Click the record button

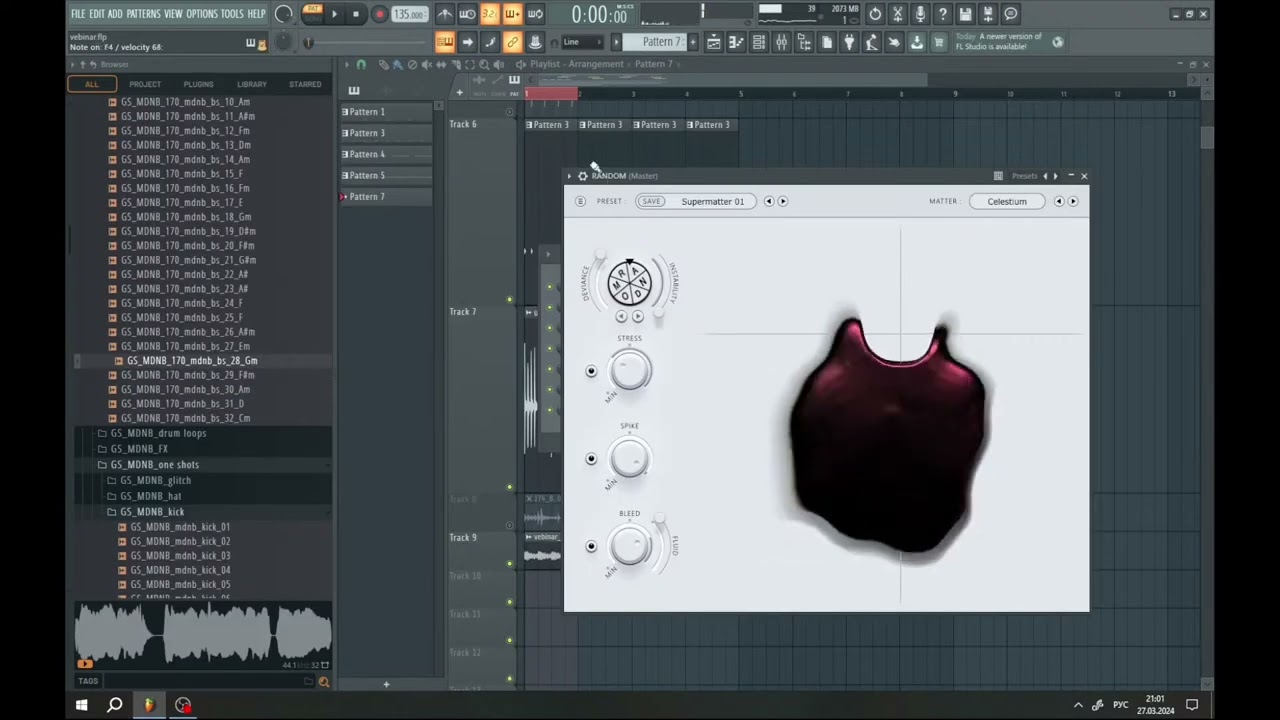coord(380,14)
